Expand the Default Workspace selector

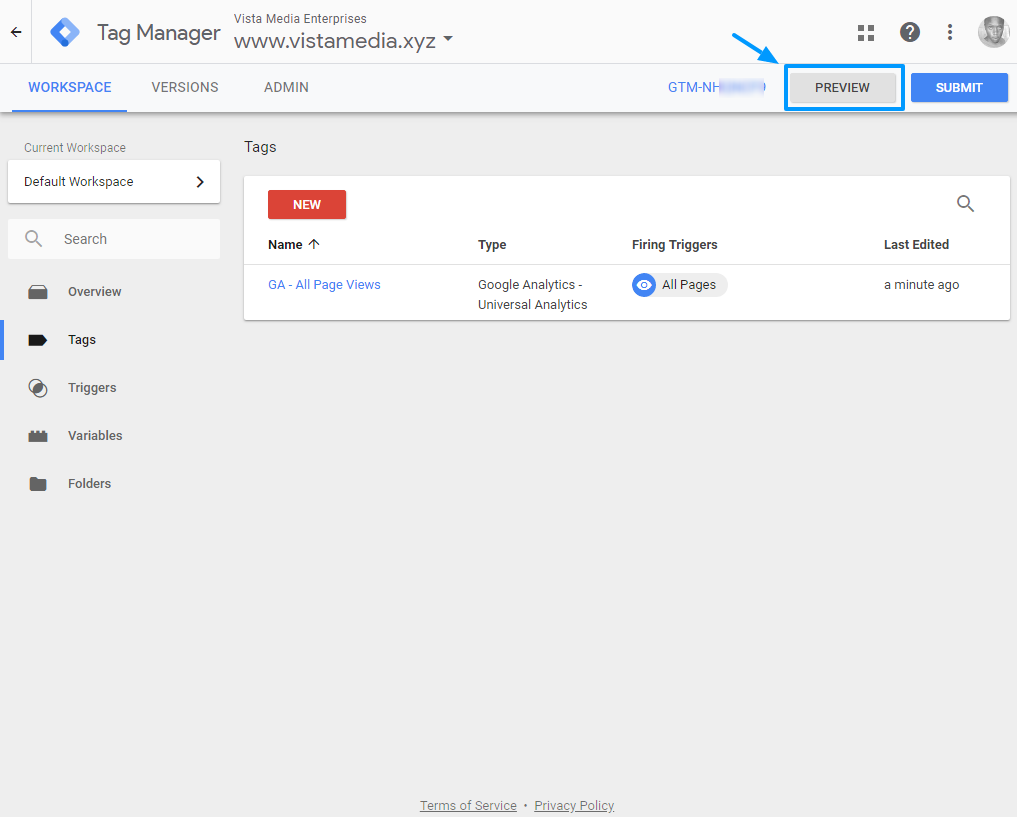114,182
